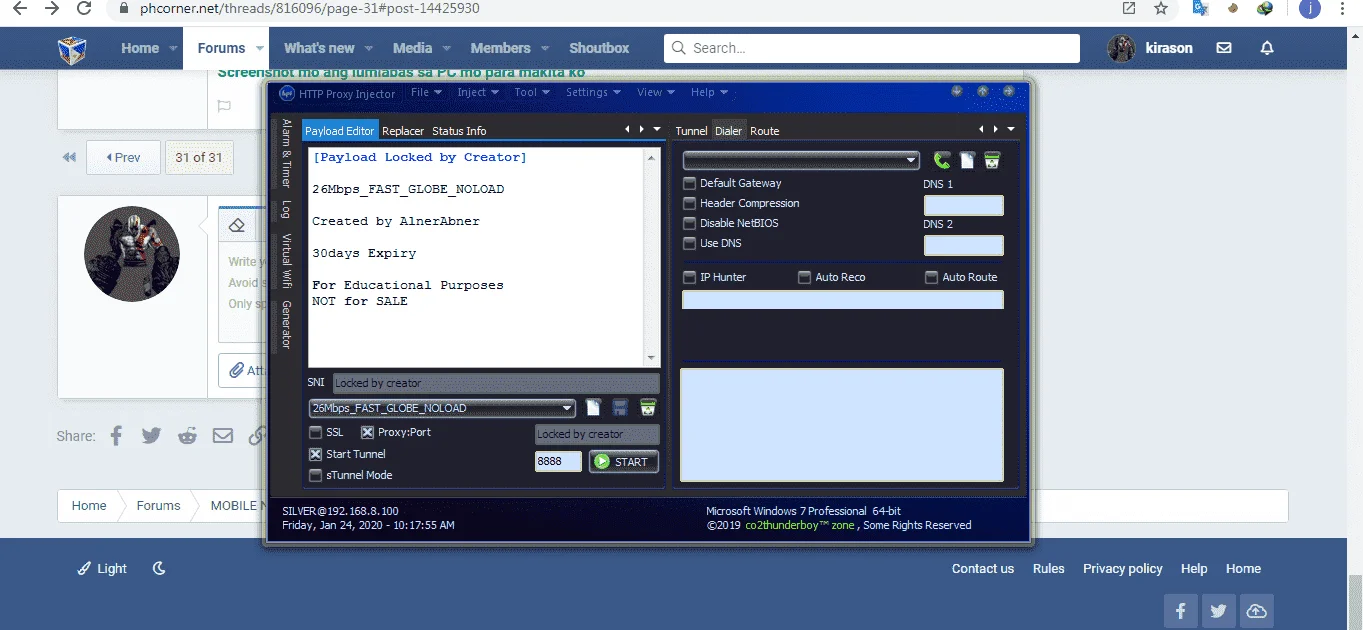Click the eraser icon in reply editor
The width and height of the screenshot is (1363, 630).
(237, 225)
